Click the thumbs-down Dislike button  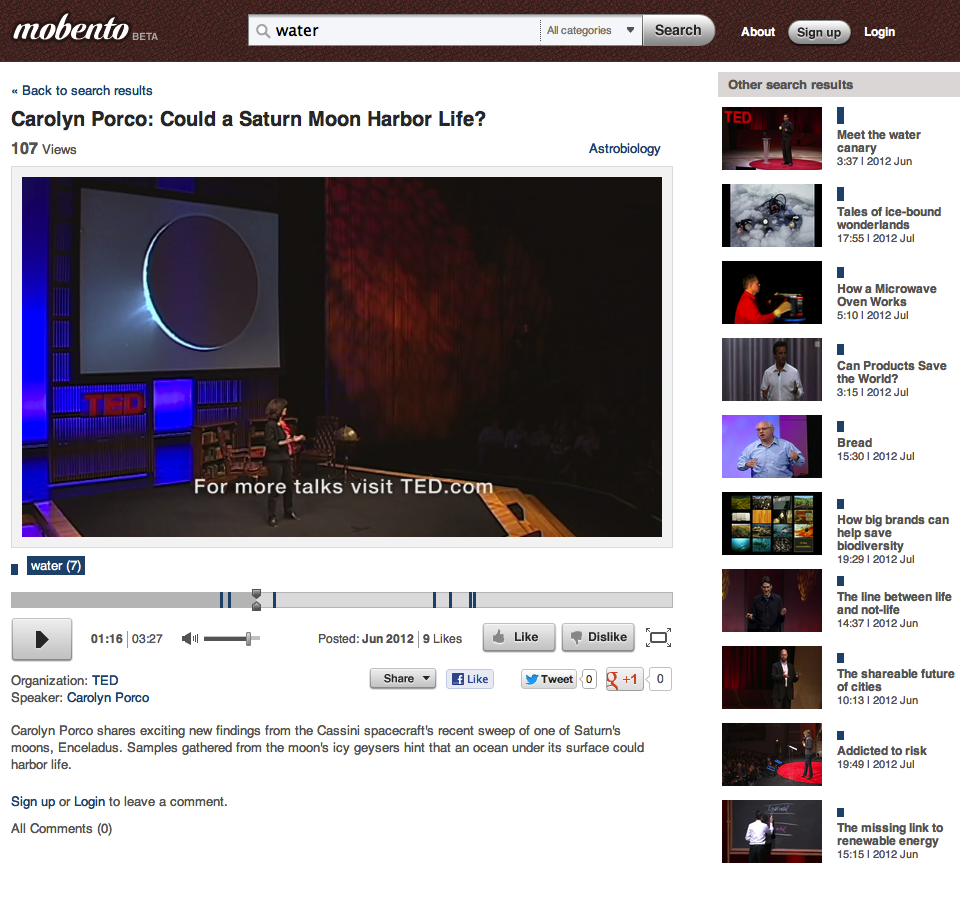598,637
